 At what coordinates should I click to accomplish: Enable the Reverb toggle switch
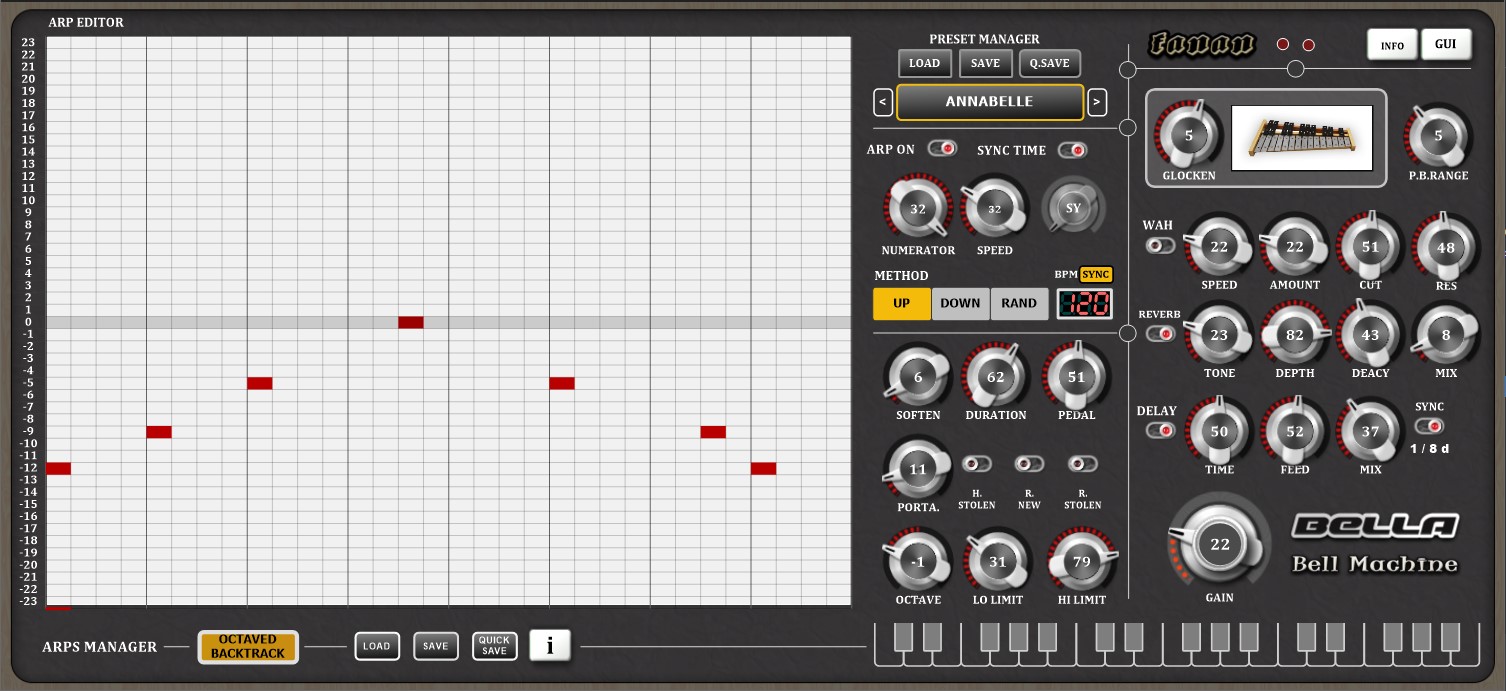coord(1160,334)
